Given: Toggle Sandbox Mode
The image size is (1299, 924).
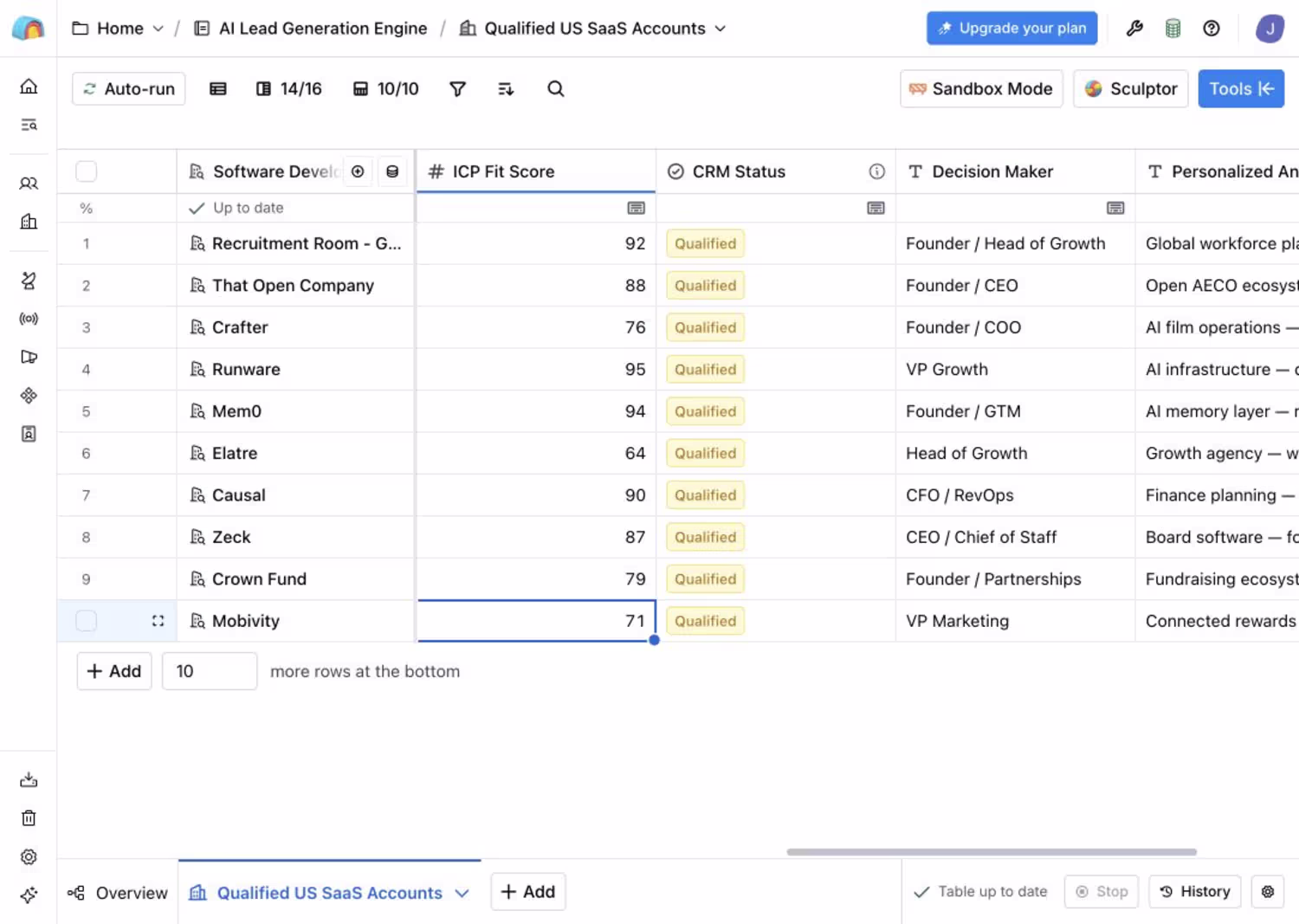Looking at the screenshot, I should (x=981, y=88).
